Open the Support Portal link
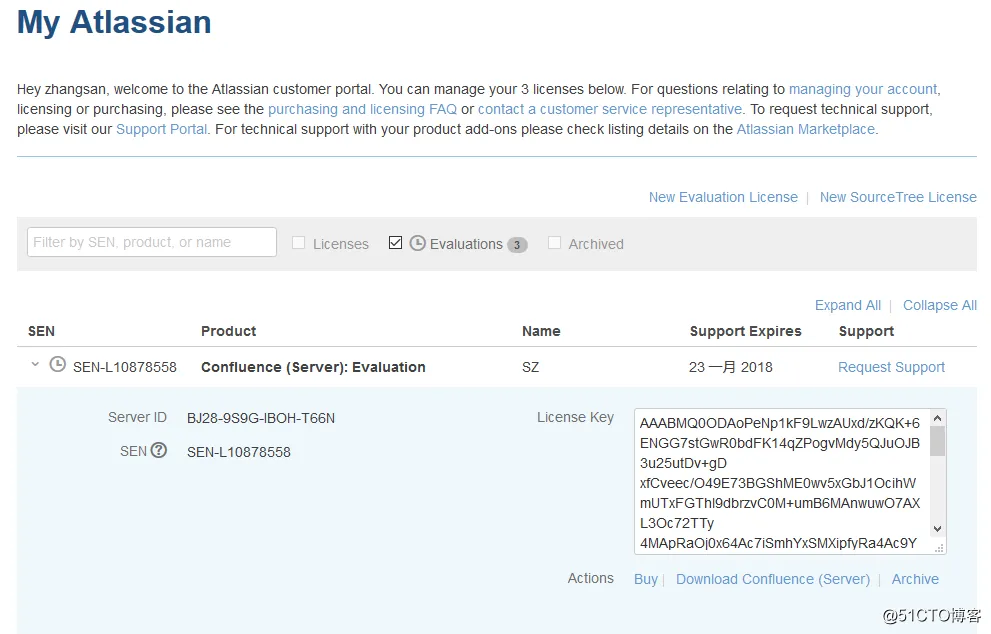 click(x=161, y=130)
